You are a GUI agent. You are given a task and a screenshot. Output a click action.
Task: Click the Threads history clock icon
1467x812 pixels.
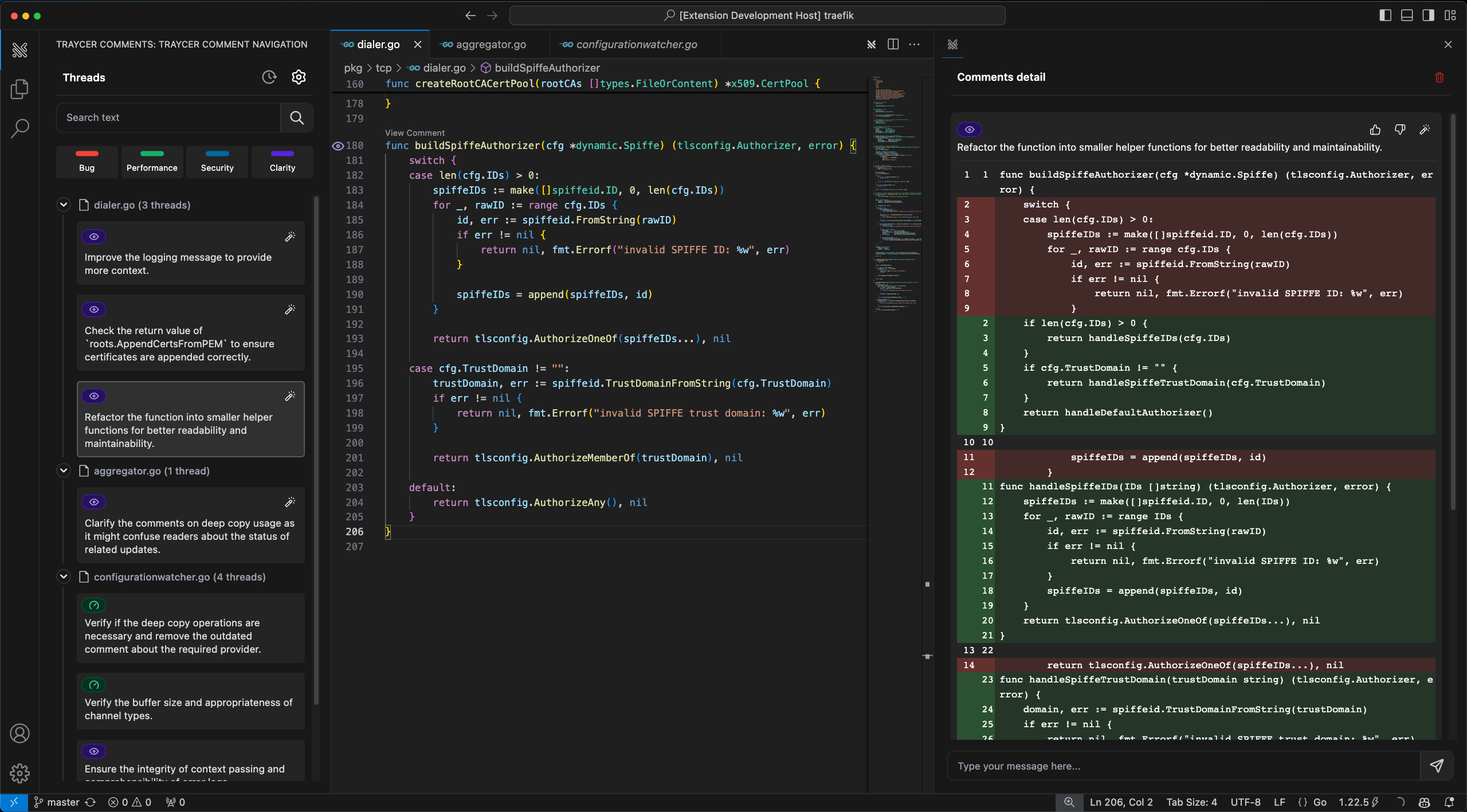coord(269,77)
